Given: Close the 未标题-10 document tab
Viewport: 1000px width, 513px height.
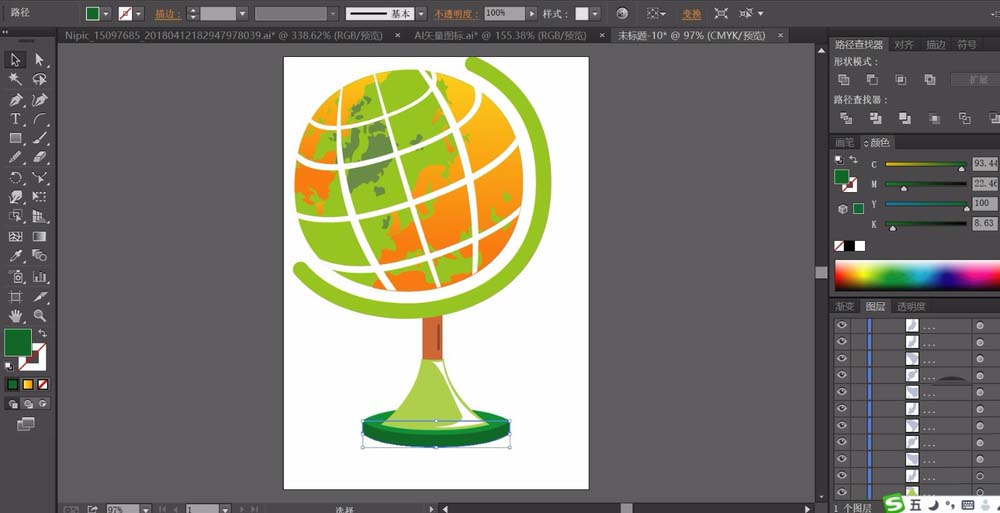Looking at the screenshot, I should pos(780,36).
